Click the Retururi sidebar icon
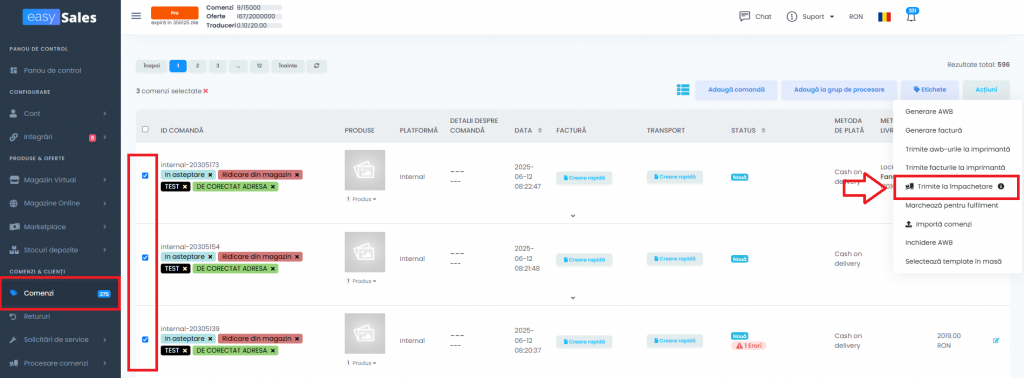This screenshot has height=378, width=1024. [x=14, y=317]
